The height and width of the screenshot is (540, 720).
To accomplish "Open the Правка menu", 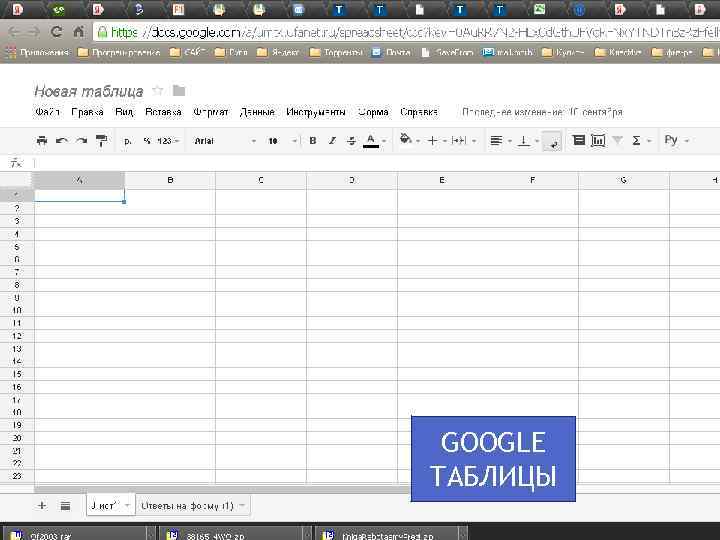I will click(x=87, y=112).
